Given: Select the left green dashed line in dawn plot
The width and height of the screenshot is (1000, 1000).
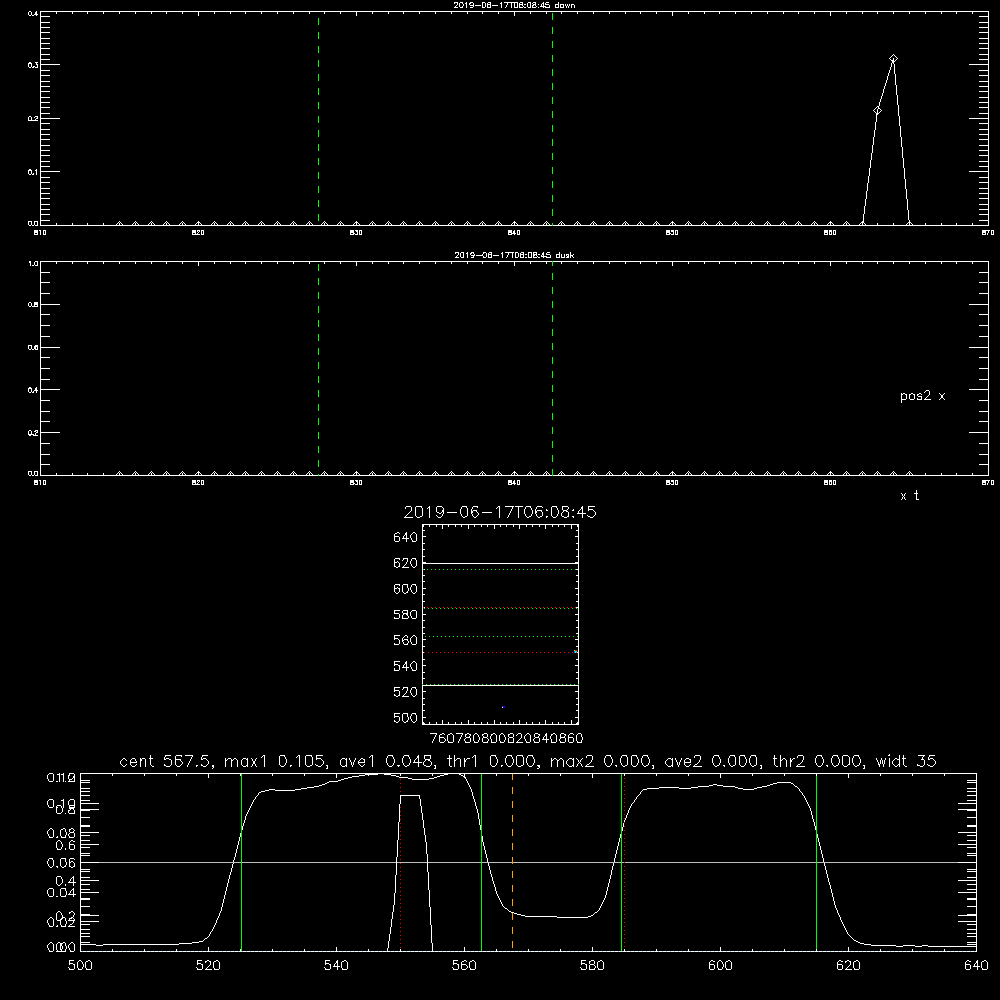Looking at the screenshot, I should click(x=318, y=118).
